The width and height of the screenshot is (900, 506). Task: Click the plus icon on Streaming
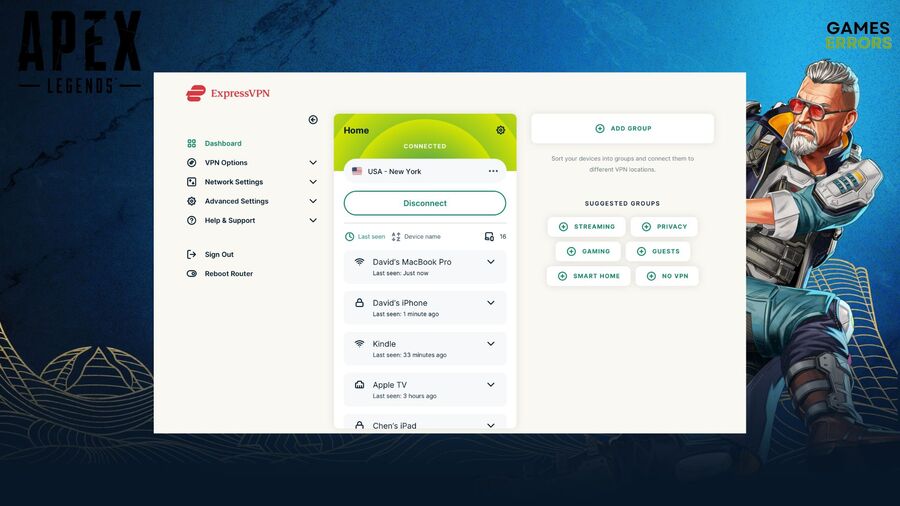coord(563,227)
